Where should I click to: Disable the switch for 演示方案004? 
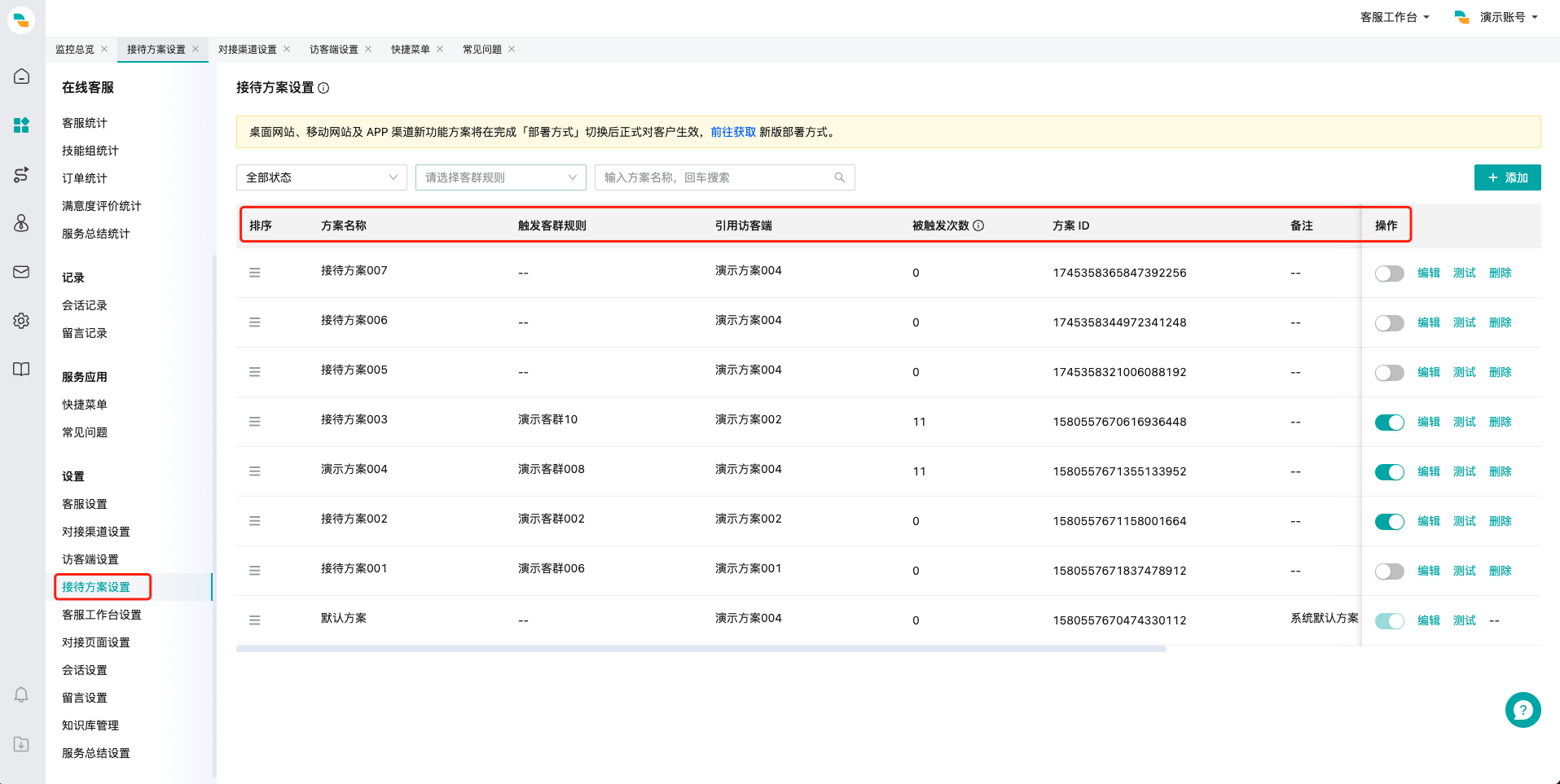click(x=1389, y=472)
